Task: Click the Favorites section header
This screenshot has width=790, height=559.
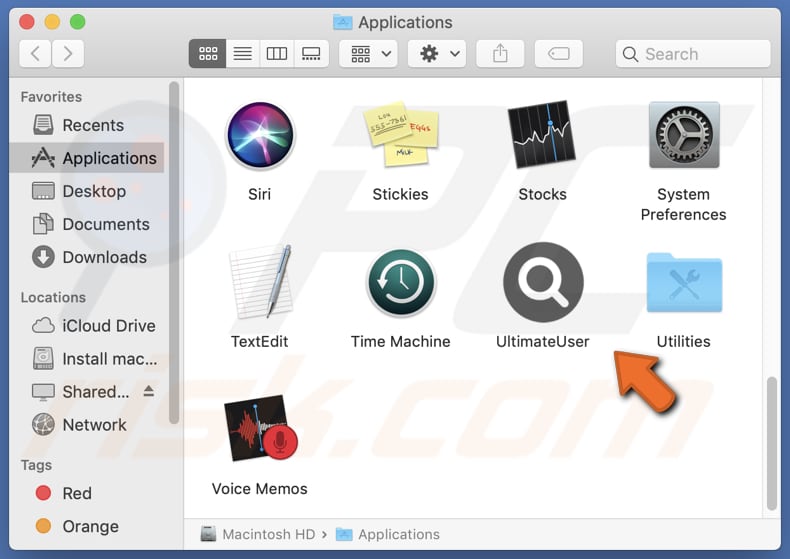Action: [x=51, y=97]
